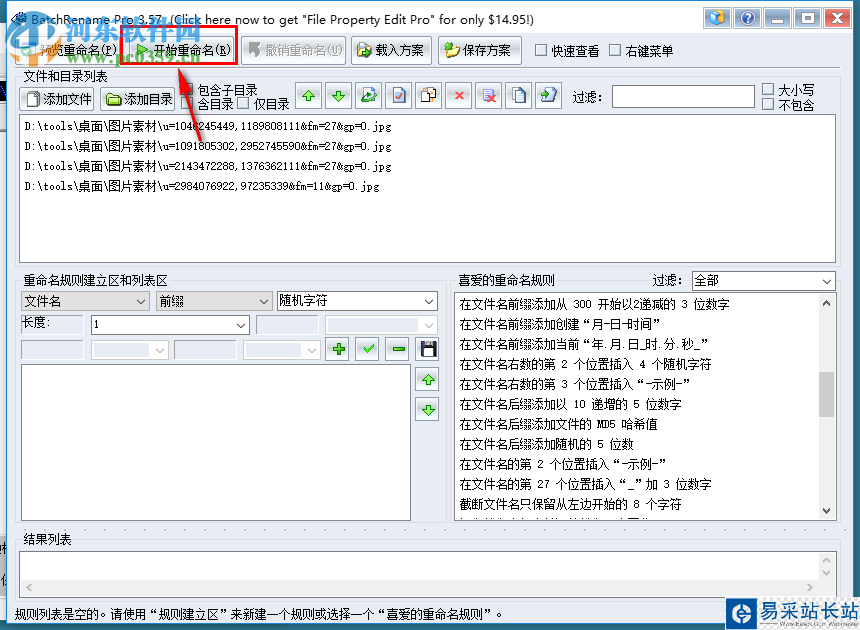Move selected file up with green arrow
Viewport: 860px width, 630px height.
309,97
